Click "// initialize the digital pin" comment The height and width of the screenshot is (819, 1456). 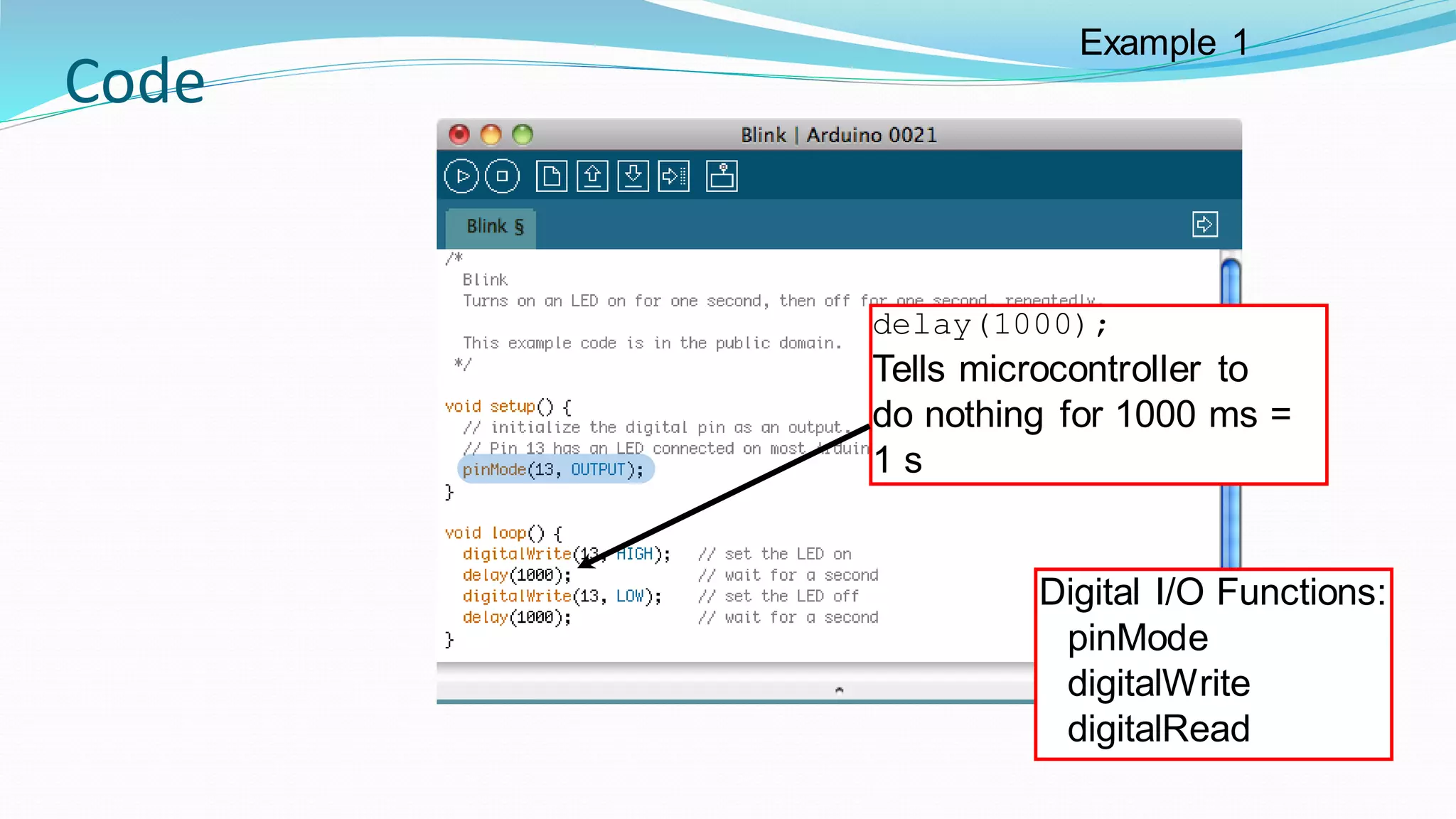656,428
